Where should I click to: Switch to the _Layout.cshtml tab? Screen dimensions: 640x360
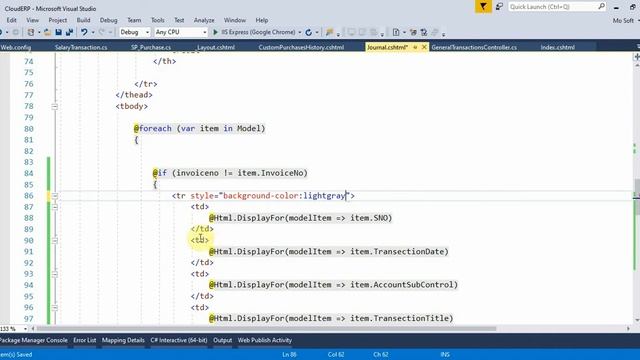216,47
